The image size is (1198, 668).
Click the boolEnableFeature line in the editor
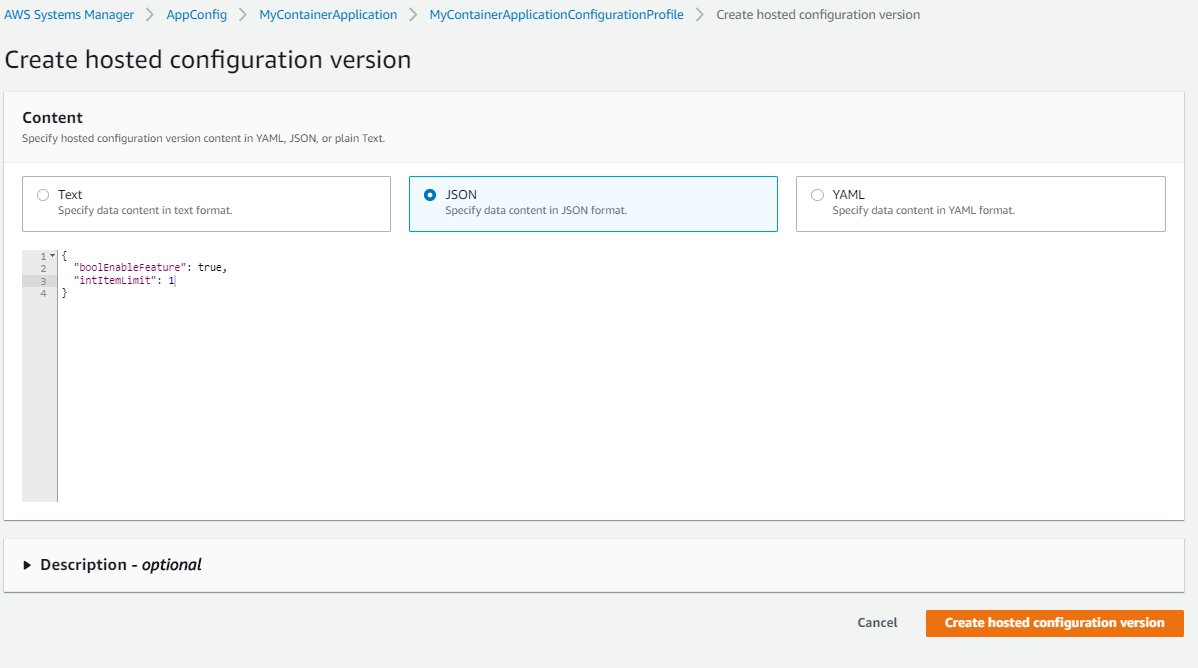[130, 267]
